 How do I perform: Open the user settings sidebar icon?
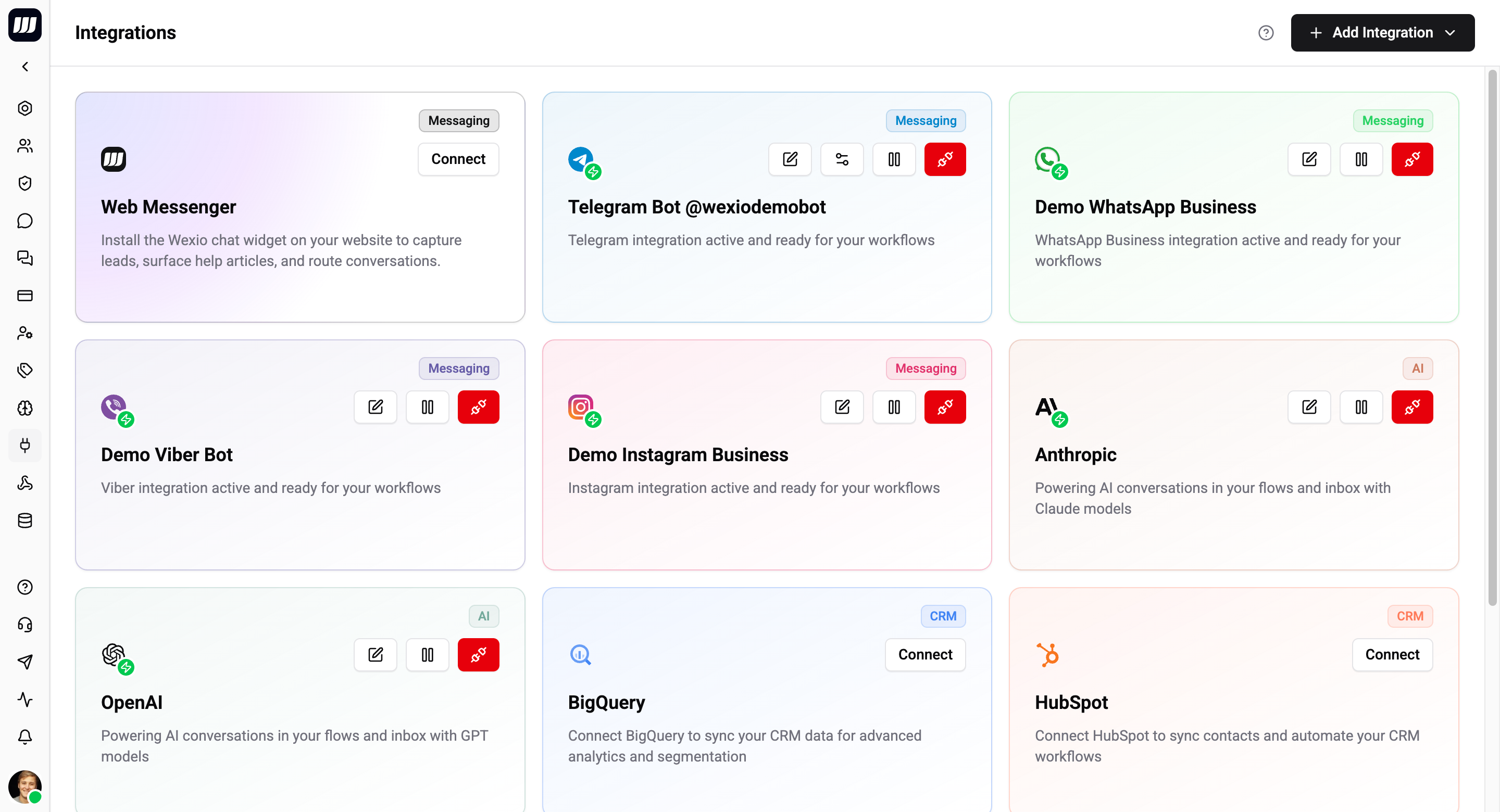(x=25, y=333)
